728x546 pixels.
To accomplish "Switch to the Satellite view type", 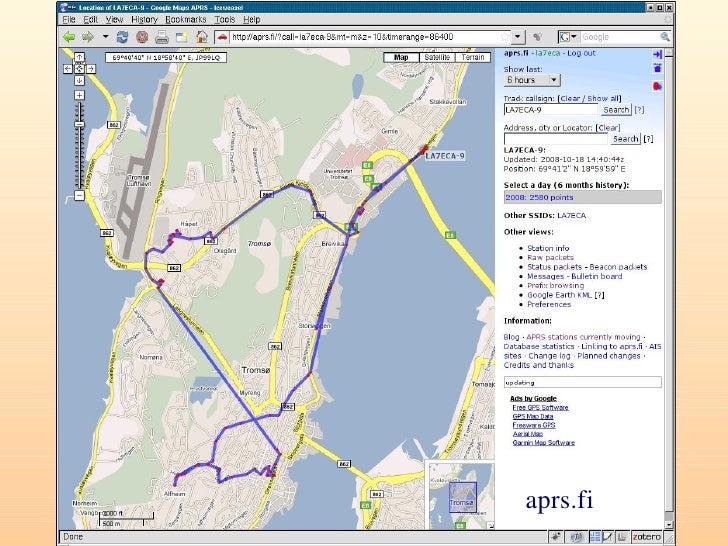I will point(437,57).
